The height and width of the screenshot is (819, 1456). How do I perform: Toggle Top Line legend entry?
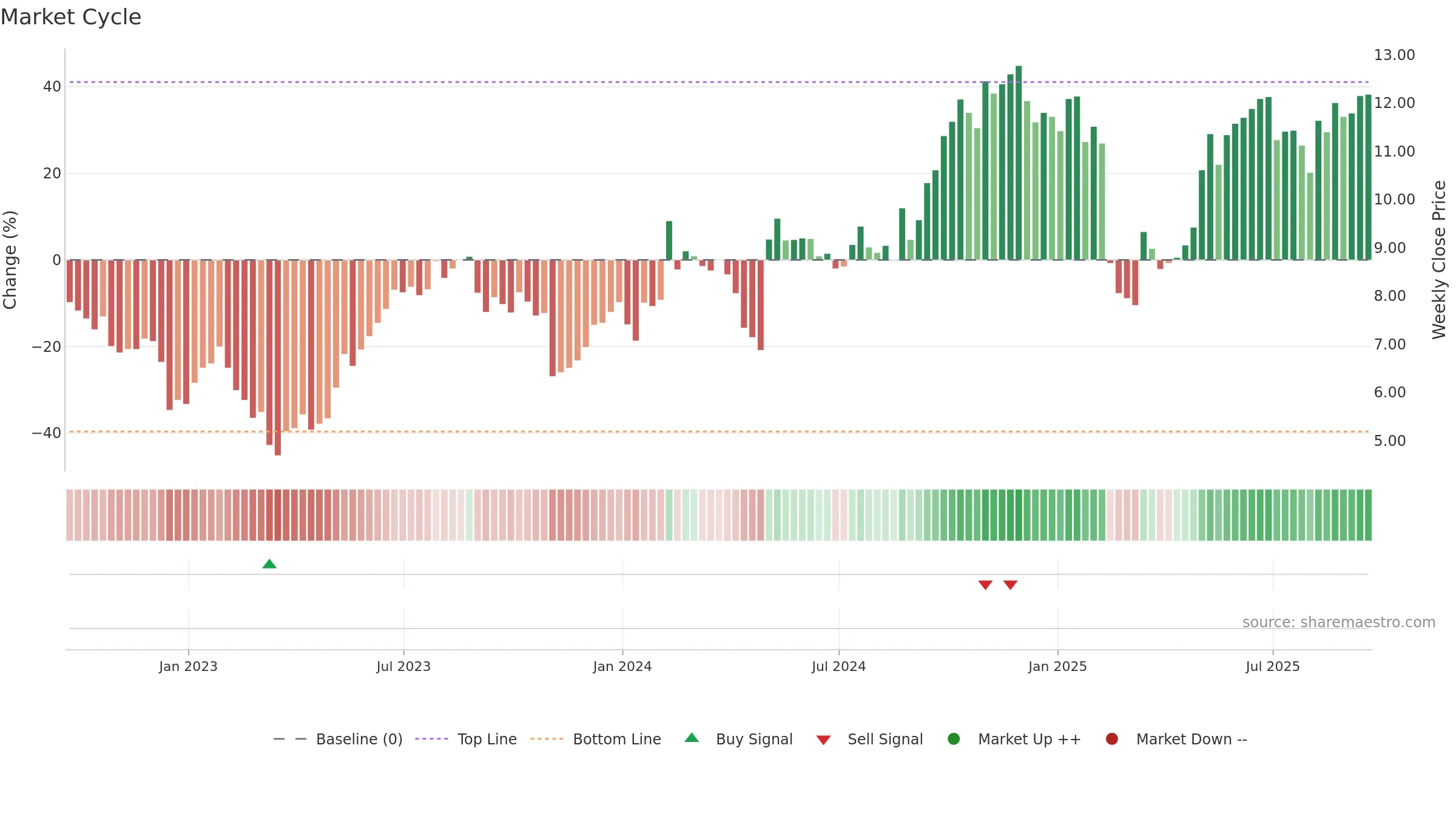[466, 739]
